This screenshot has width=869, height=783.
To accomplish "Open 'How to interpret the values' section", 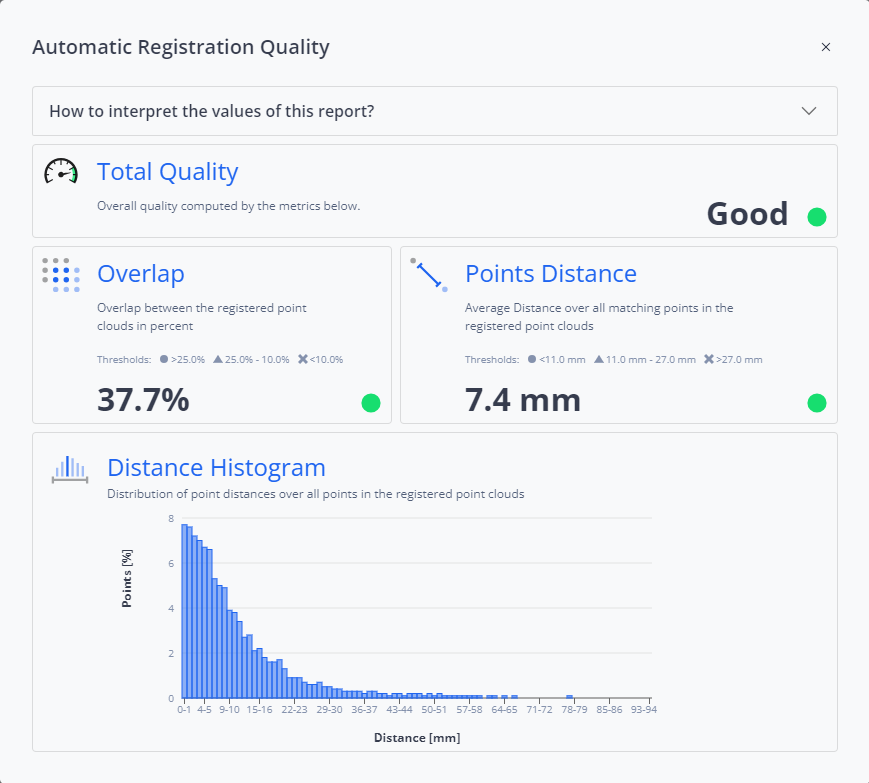I will (212, 111).
